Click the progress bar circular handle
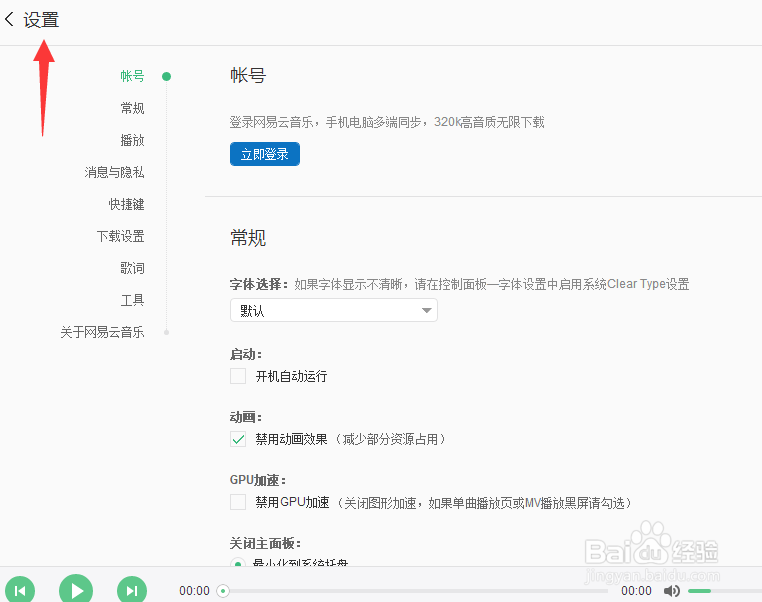The width and height of the screenshot is (762, 602). pos(223,591)
